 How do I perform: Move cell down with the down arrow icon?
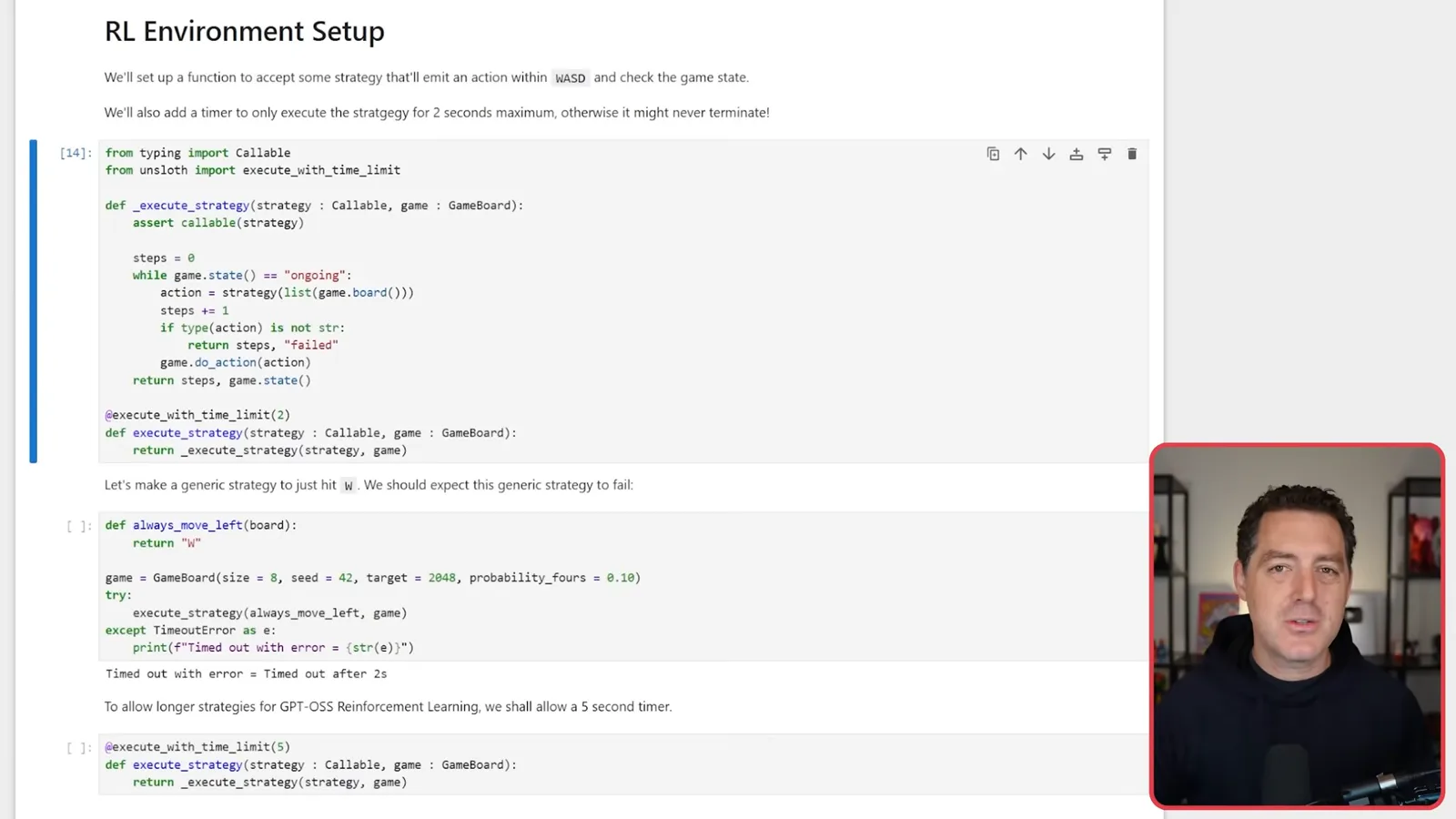(x=1048, y=154)
